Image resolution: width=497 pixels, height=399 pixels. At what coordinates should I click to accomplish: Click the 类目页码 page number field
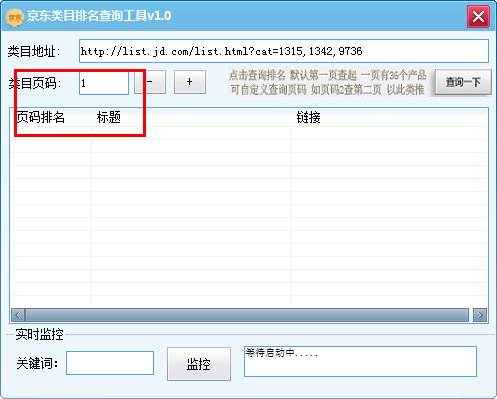104,83
